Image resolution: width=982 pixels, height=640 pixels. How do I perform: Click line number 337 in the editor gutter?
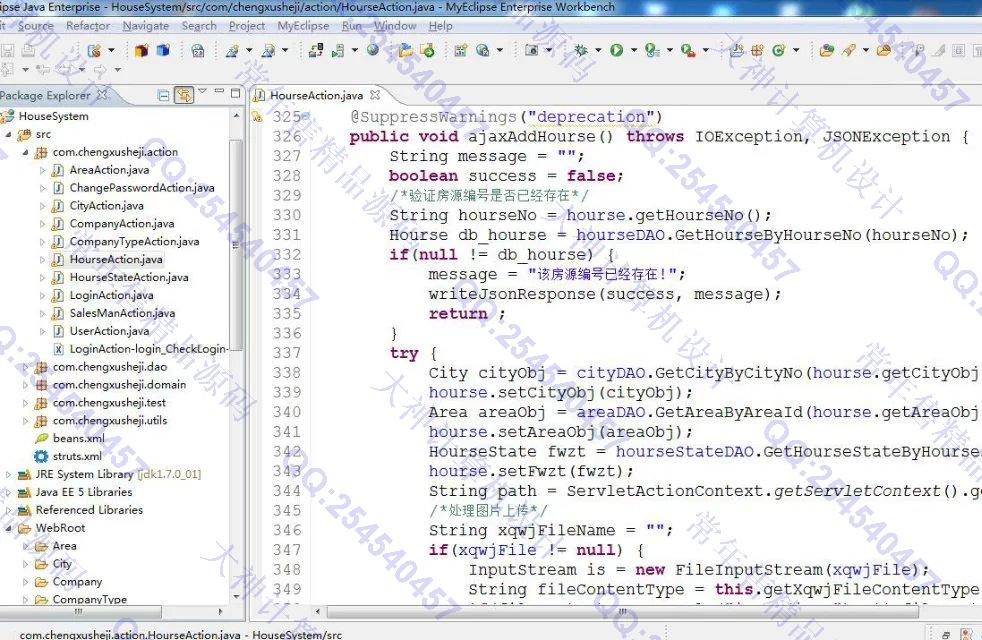pos(287,353)
